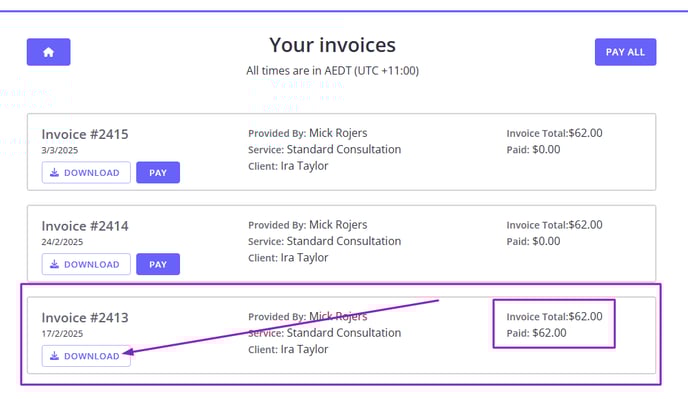Viewport: 688px width, 399px height.
Task: Select the Invoice #2413 heading
Action: click(85, 318)
